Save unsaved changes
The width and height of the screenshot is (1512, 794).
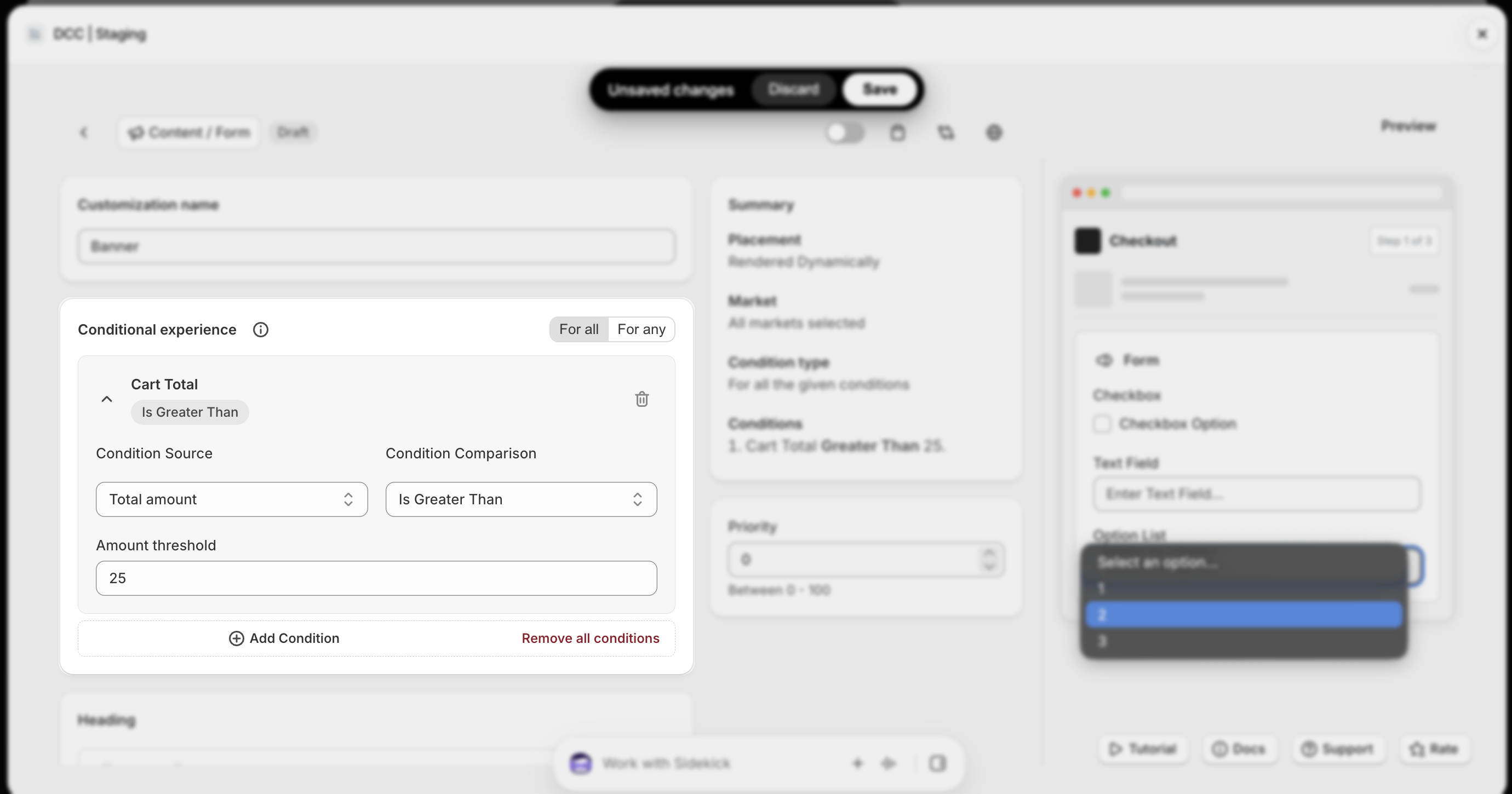click(880, 89)
